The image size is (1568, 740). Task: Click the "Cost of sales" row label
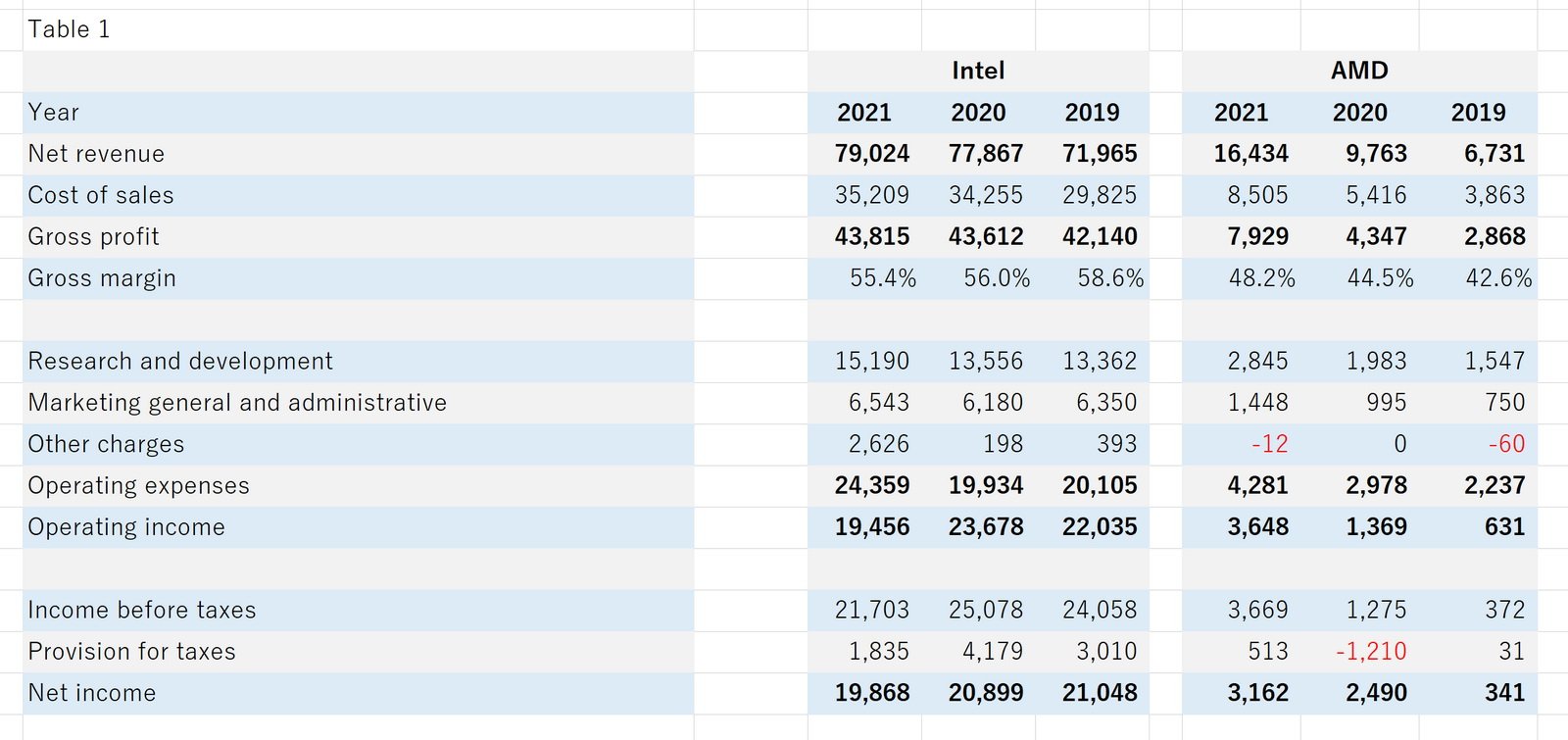[x=101, y=195]
